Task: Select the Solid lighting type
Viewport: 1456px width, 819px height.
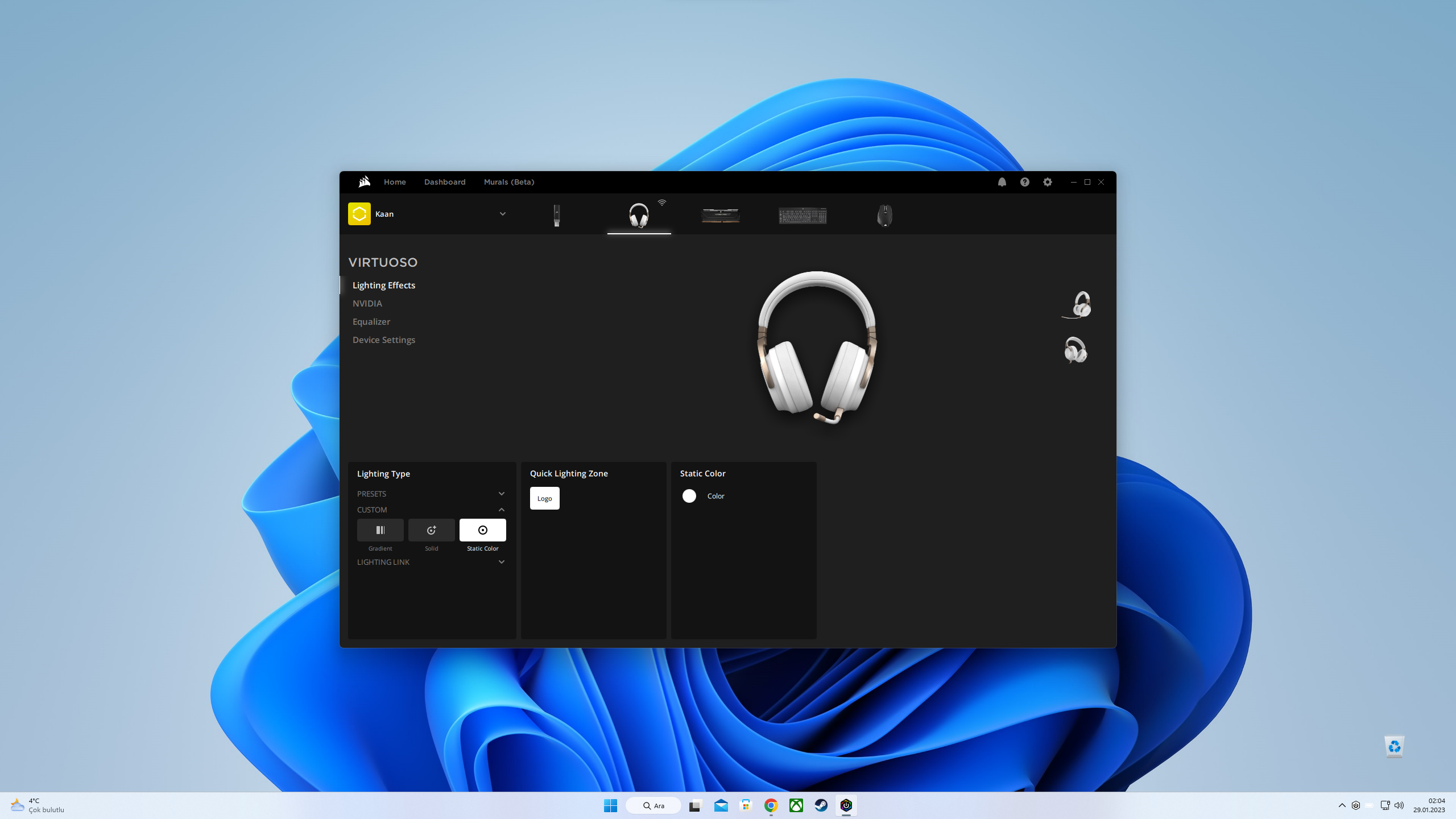Action: pyautogui.click(x=432, y=530)
